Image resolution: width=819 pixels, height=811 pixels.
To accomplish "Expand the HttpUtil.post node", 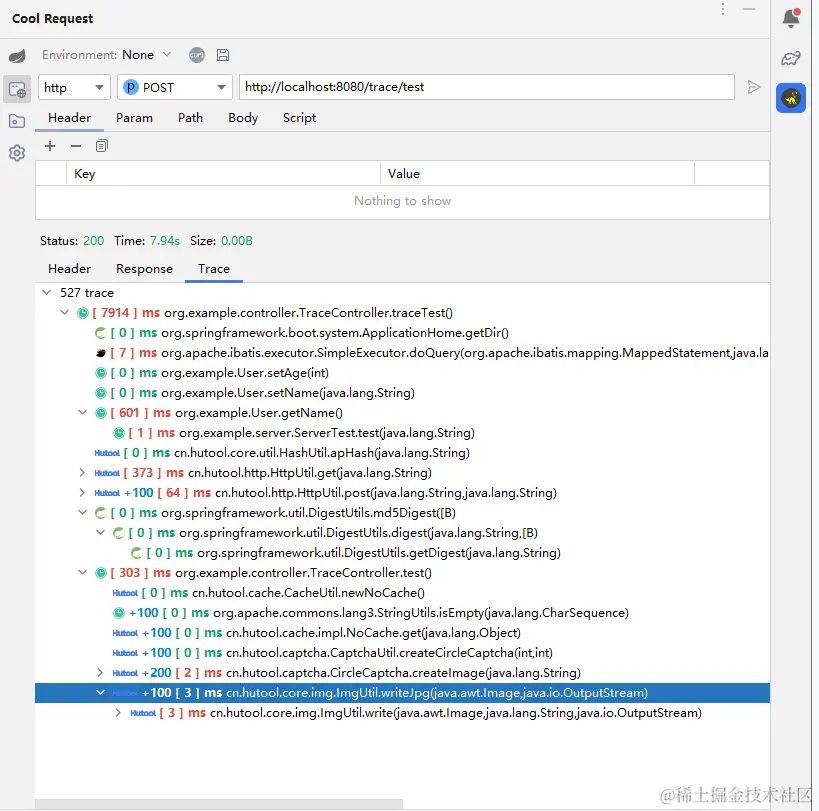I will pos(82,492).
